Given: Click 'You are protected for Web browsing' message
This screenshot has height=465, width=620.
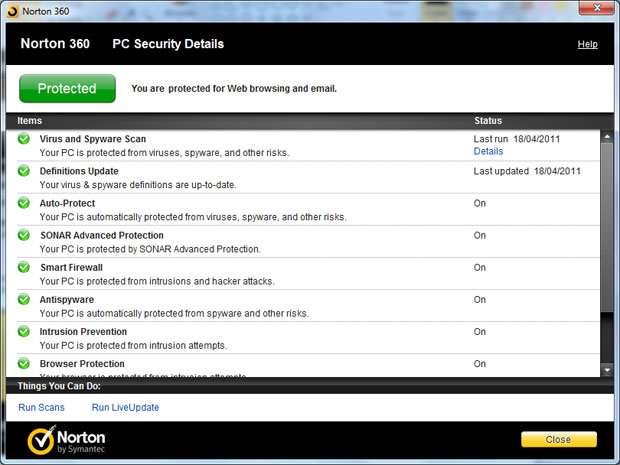Looking at the screenshot, I should click(234, 89).
